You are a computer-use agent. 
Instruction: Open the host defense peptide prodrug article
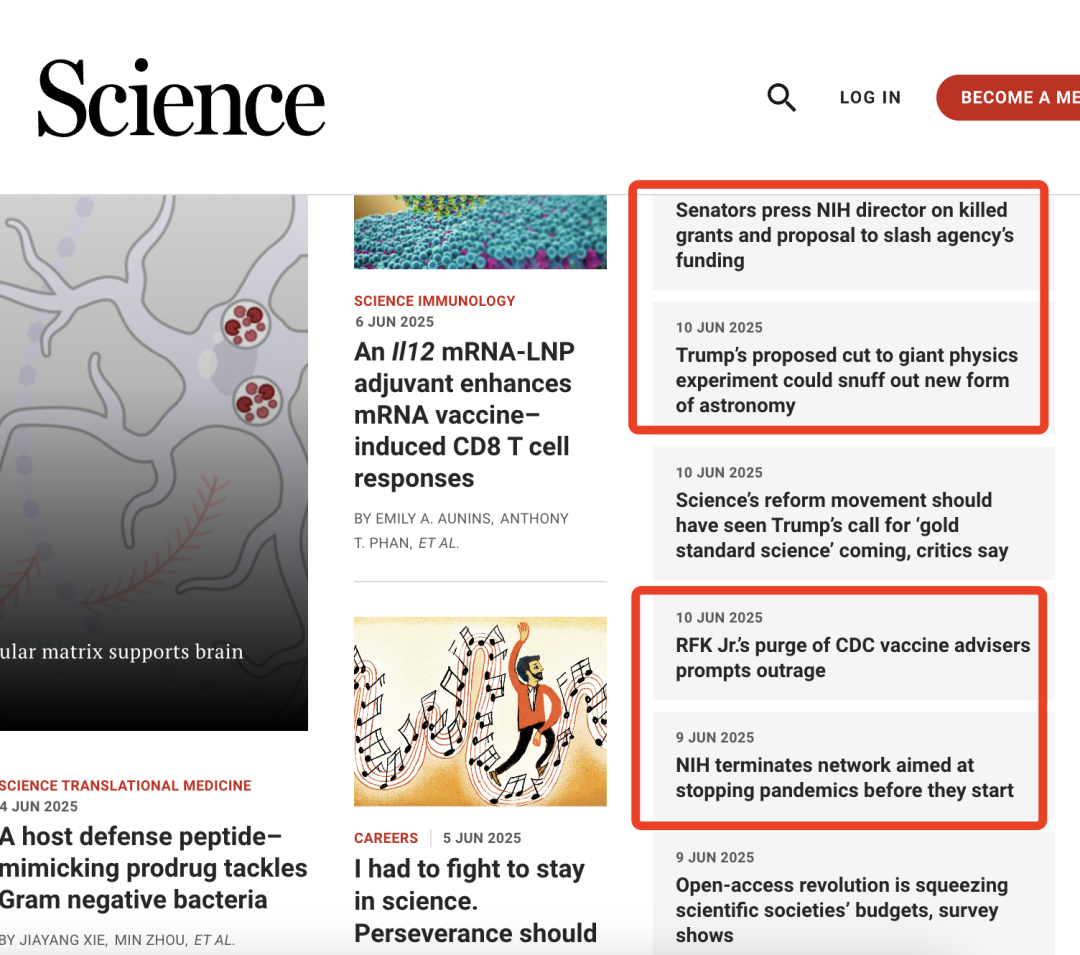click(x=152, y=867)
